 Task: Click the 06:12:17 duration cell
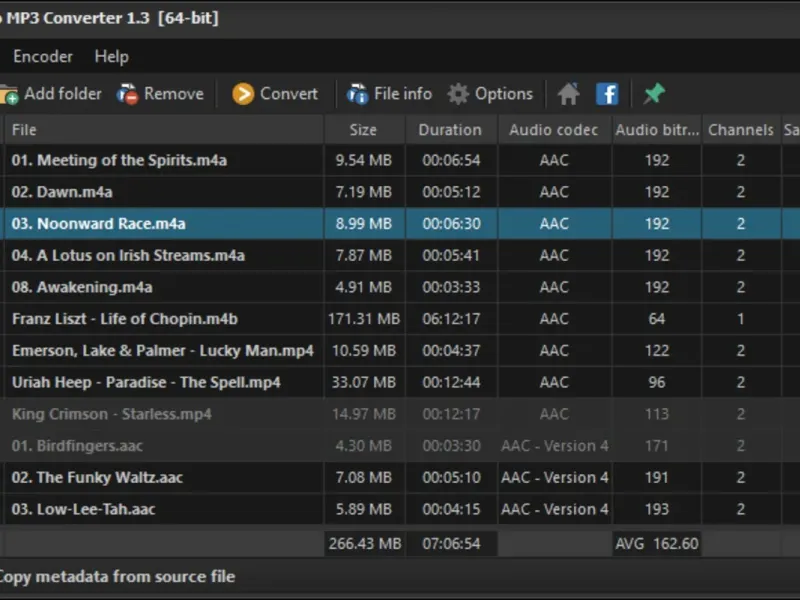pos(451,319)
